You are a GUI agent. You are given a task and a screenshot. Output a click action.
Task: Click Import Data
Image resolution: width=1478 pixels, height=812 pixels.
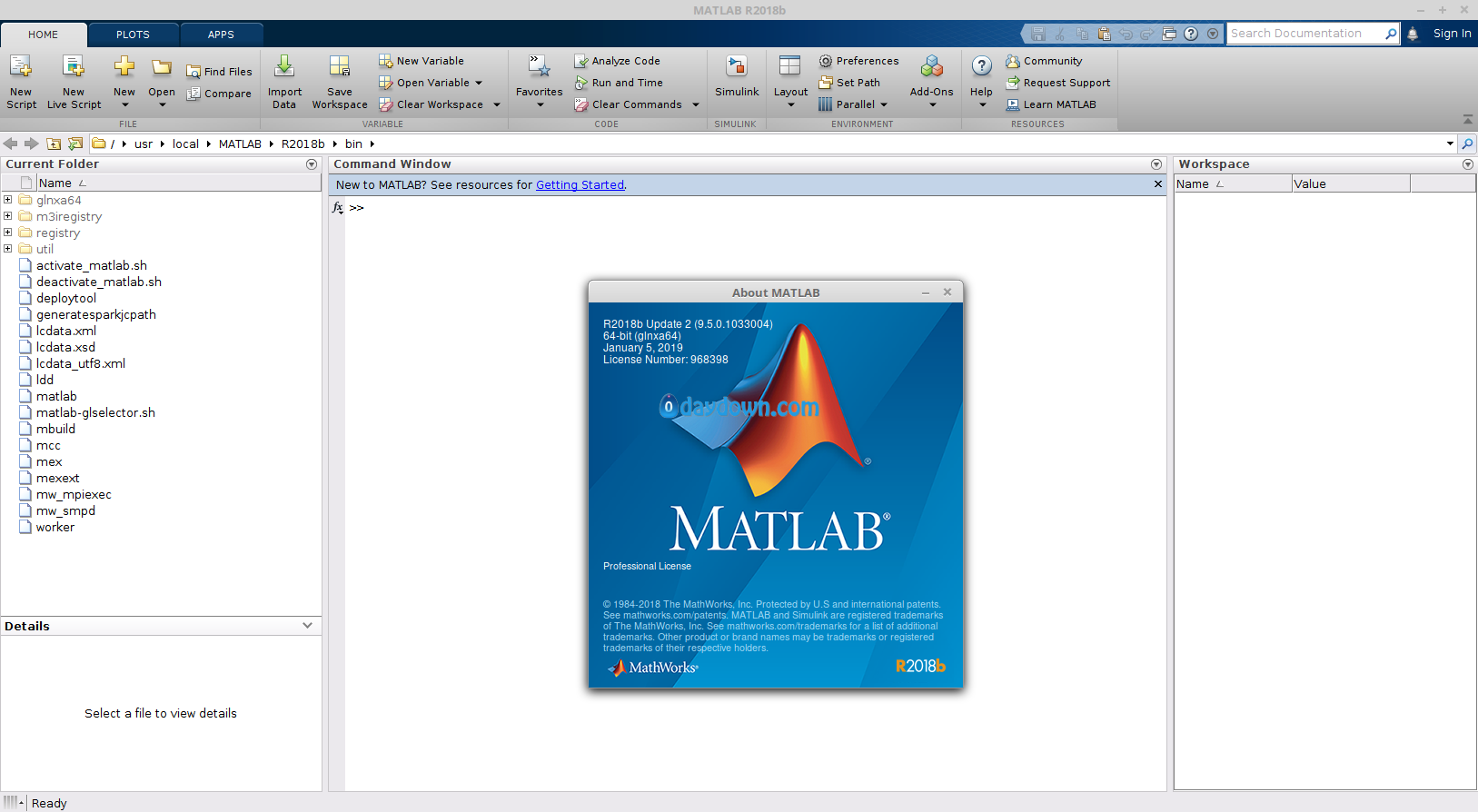284,82
